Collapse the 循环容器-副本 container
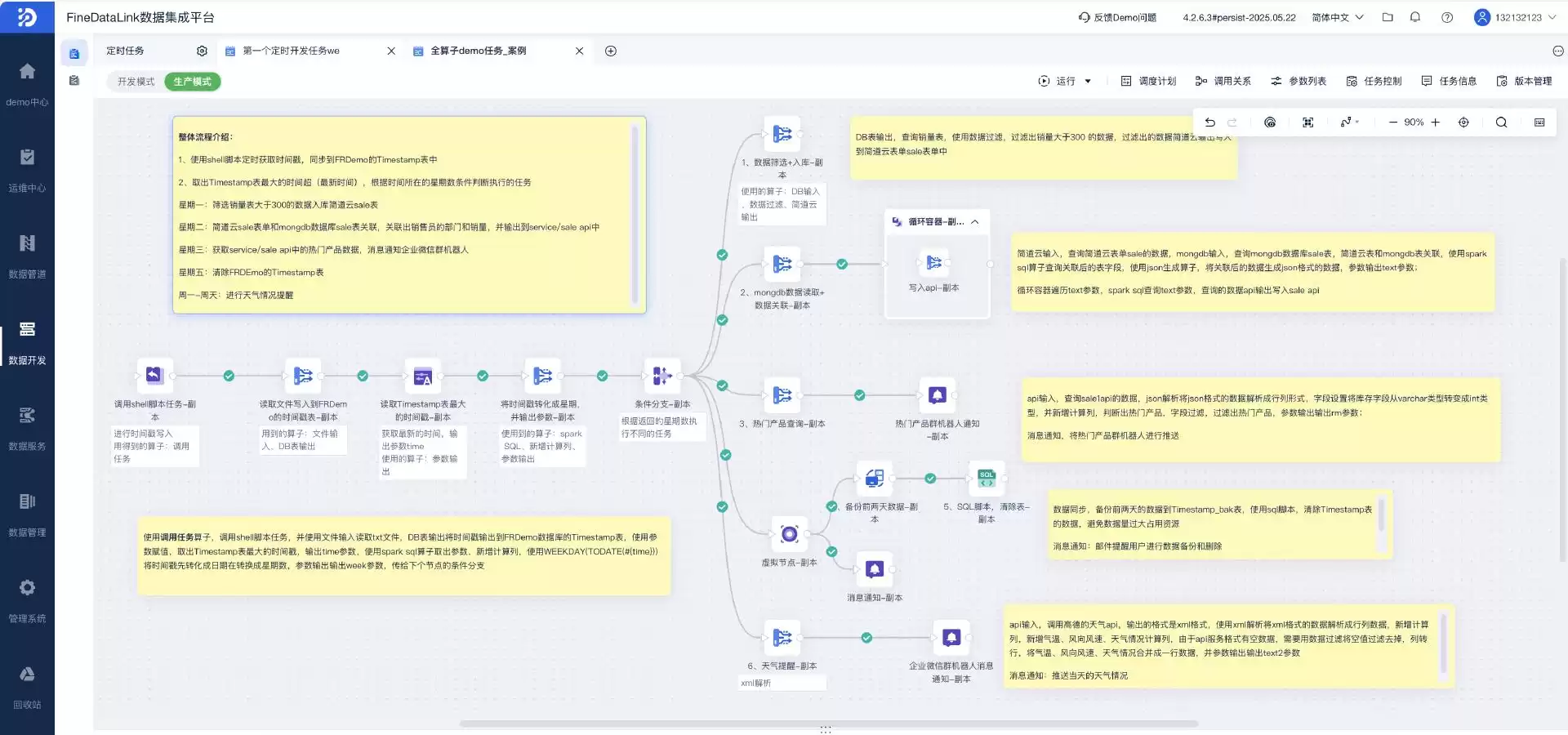This screenshot has width=1568, height=735. point(975,222)
